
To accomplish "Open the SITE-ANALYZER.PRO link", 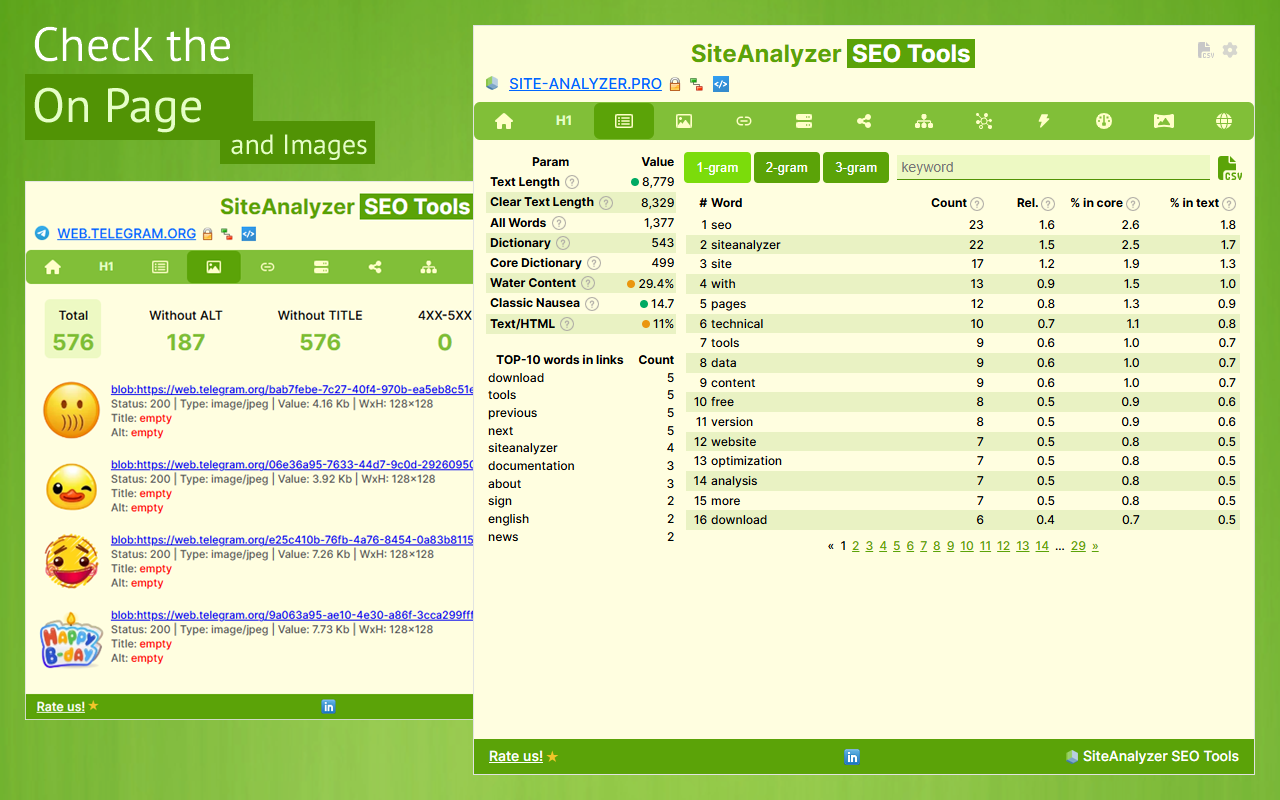I will (585, 84).
